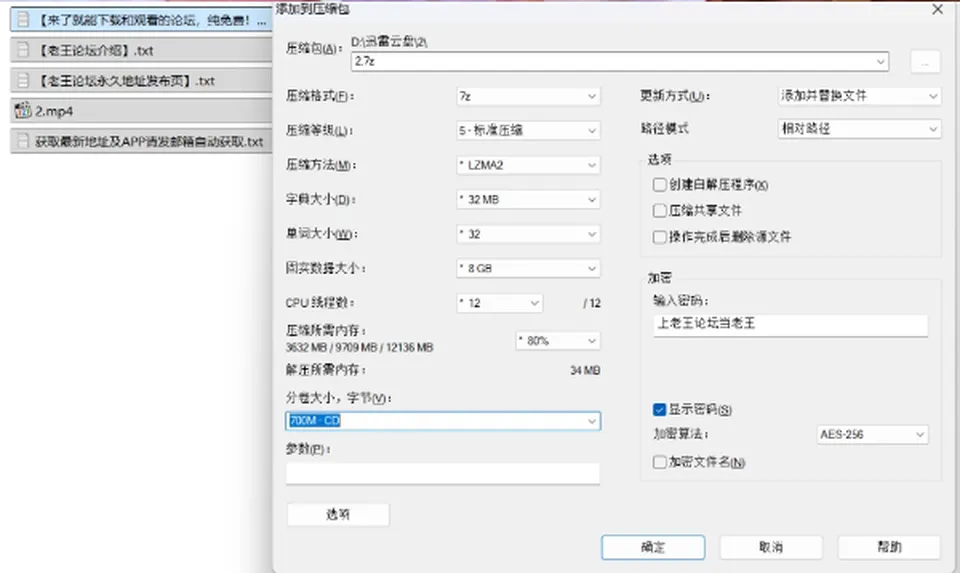The height and width of the screenshot is (573, 960).
Task: Toggle 操作完成后删除源文件 checkbox
Action: [x=659, y=237]
